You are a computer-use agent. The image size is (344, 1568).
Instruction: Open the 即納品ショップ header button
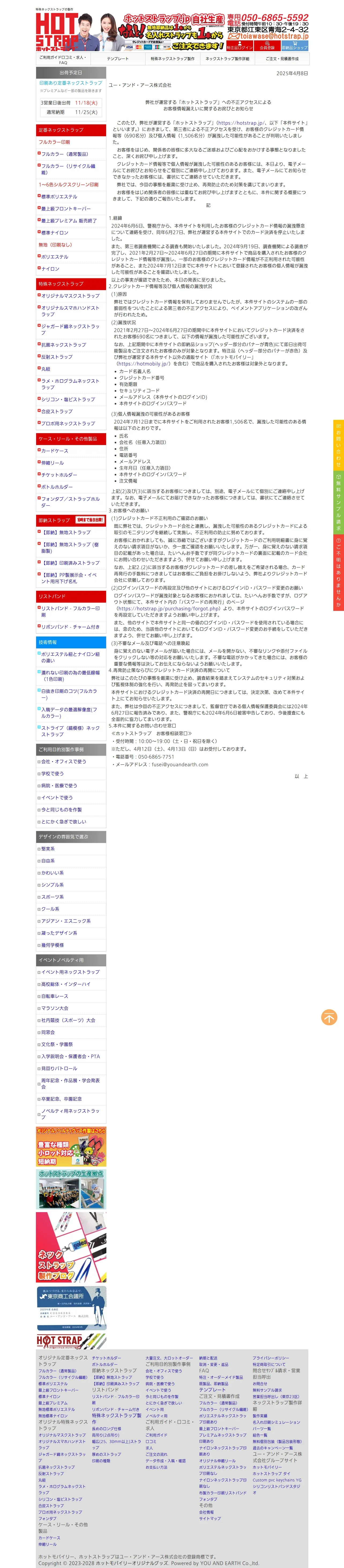[295, 46]
